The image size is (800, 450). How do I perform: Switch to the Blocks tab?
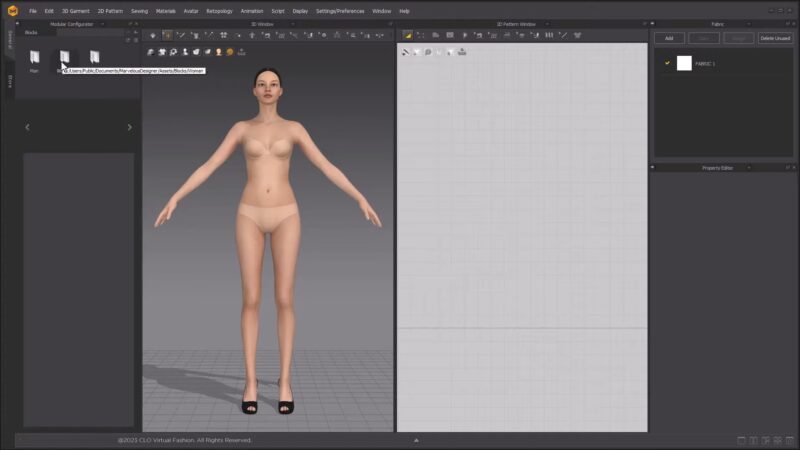31,33
